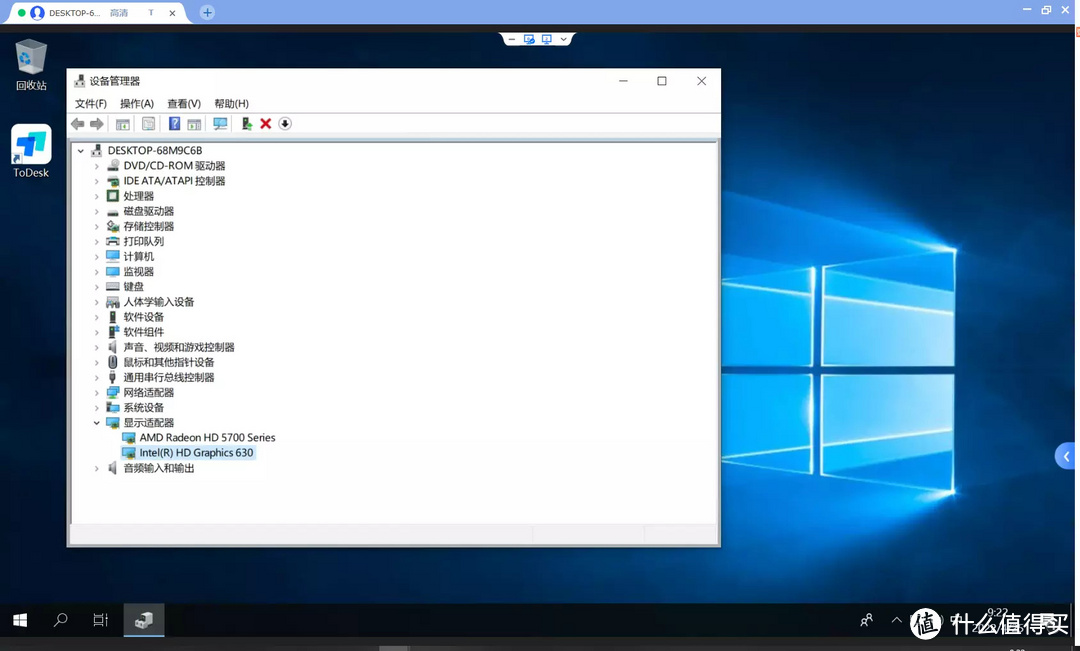1080x651 pixels.
Task: Add a new ToDesk session with plus button
Action: pos(207,12)
